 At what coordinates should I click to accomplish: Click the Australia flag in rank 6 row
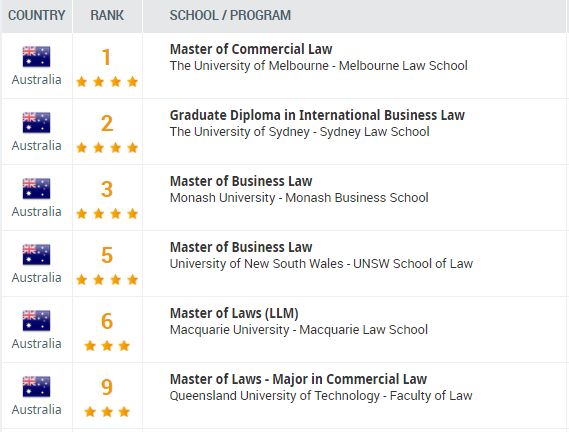tap(36, 321)
